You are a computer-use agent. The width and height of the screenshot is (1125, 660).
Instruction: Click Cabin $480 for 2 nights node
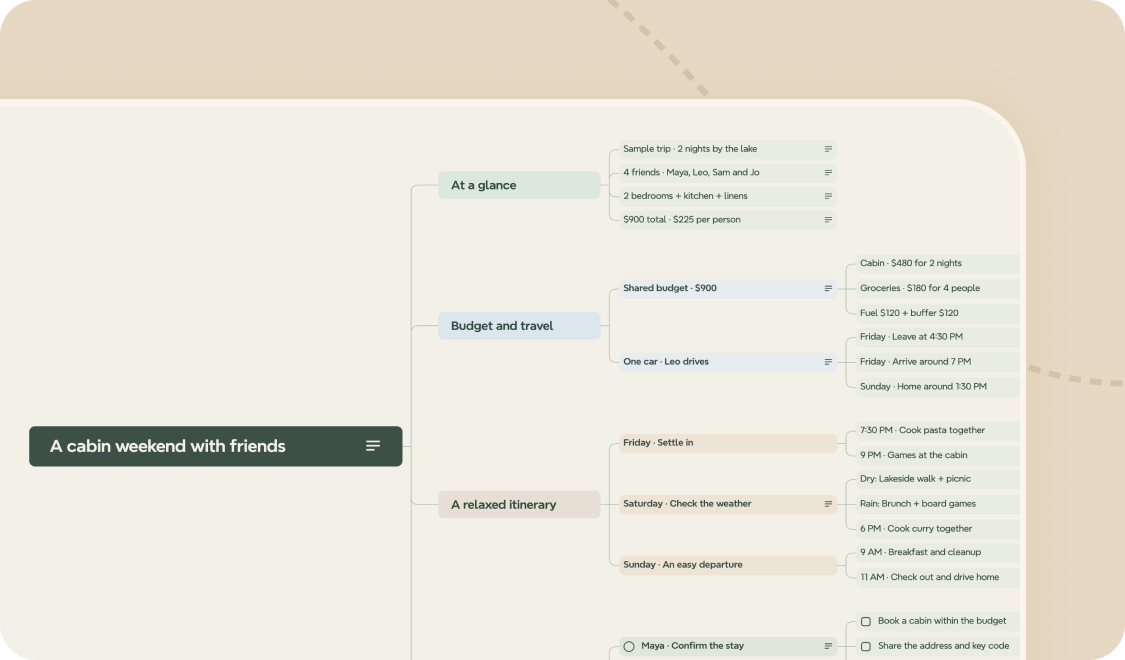(x=938, y=263)
